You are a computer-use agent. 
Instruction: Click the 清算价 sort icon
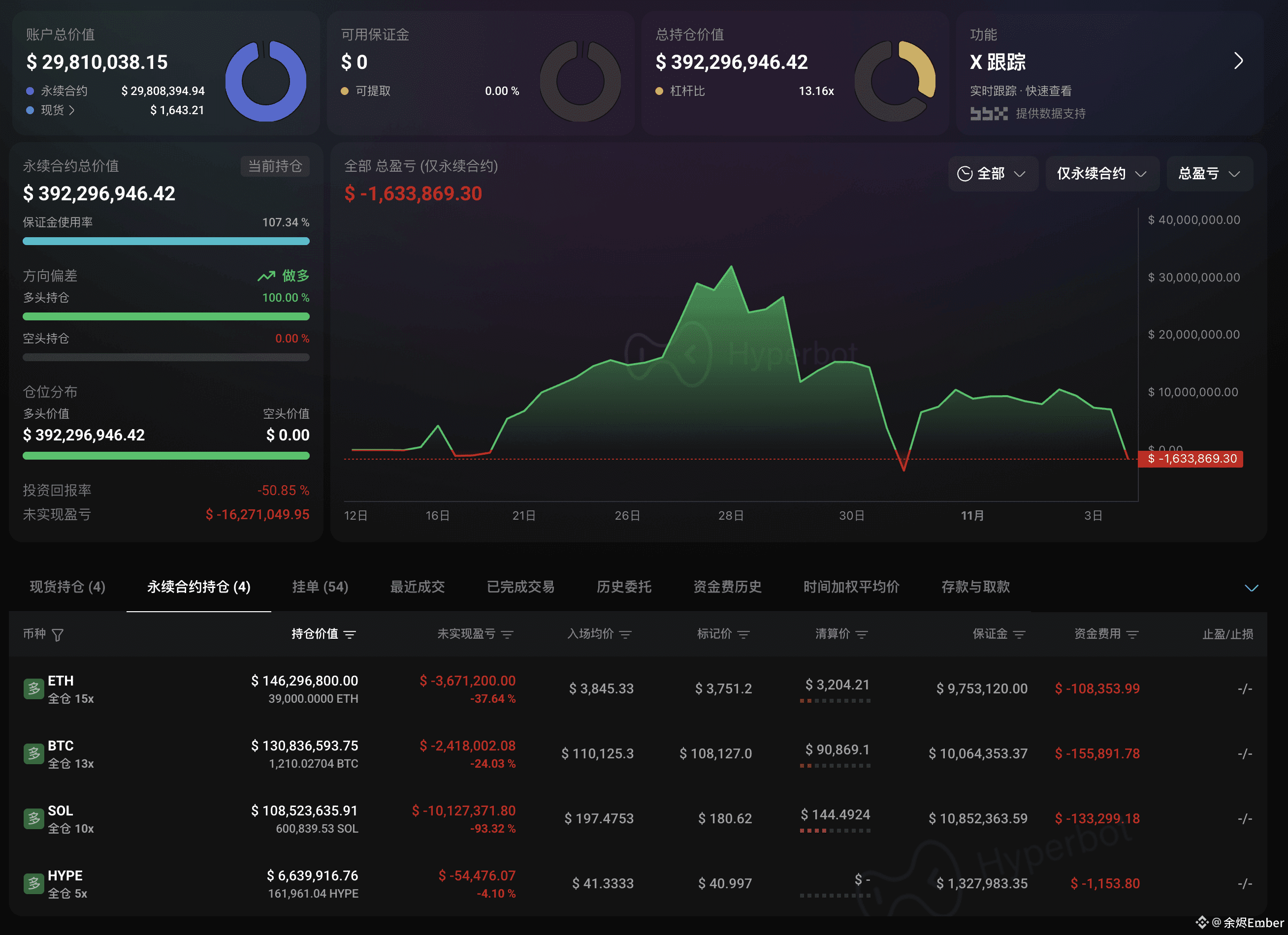(x=862, y=634)
